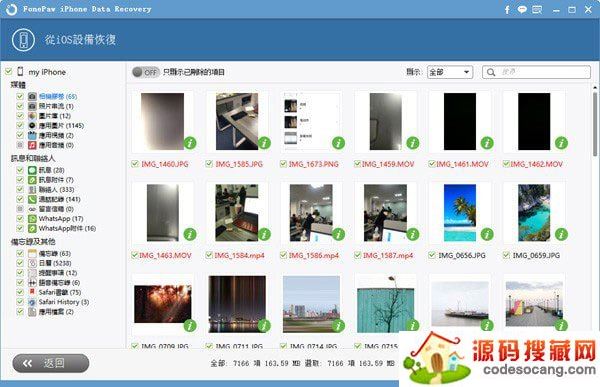Click the search field at top right

coord(536,72)
